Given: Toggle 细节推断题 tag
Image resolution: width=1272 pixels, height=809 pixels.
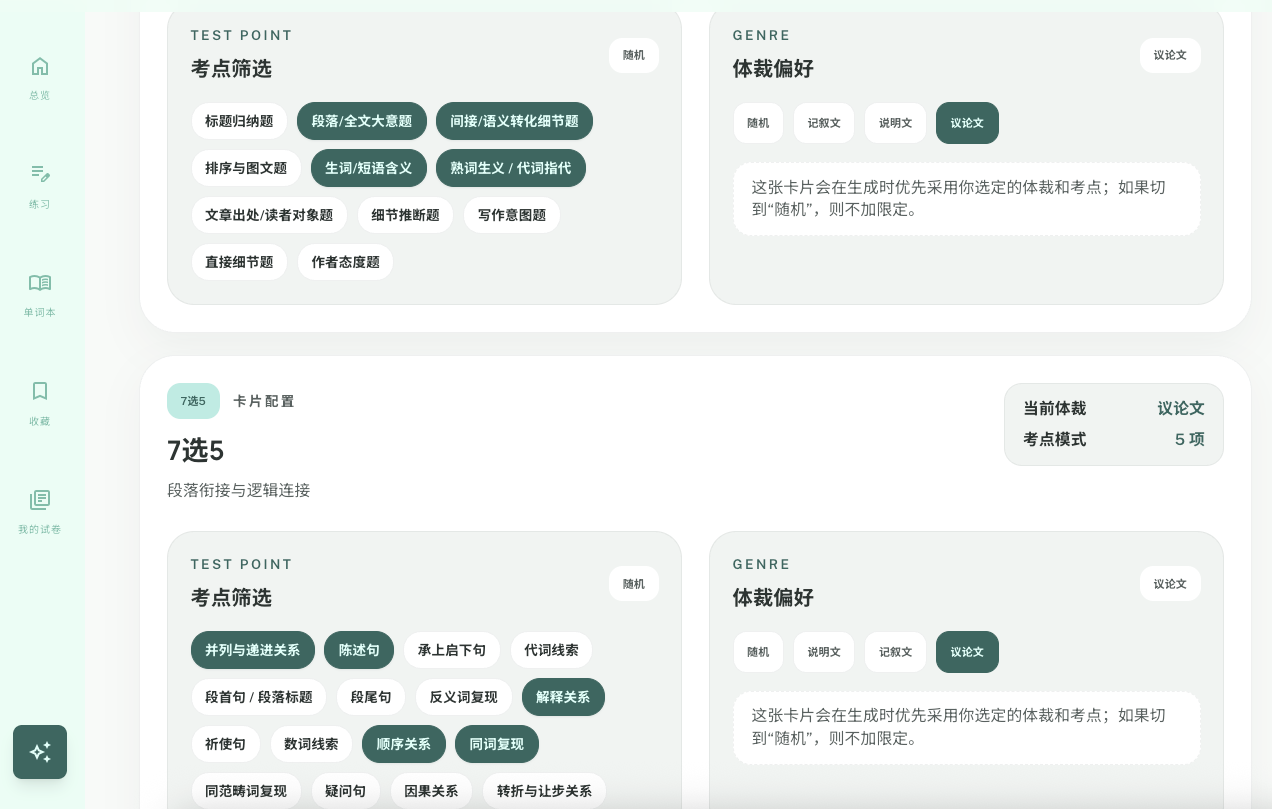Looking at the screenshot, I should 405,215.
